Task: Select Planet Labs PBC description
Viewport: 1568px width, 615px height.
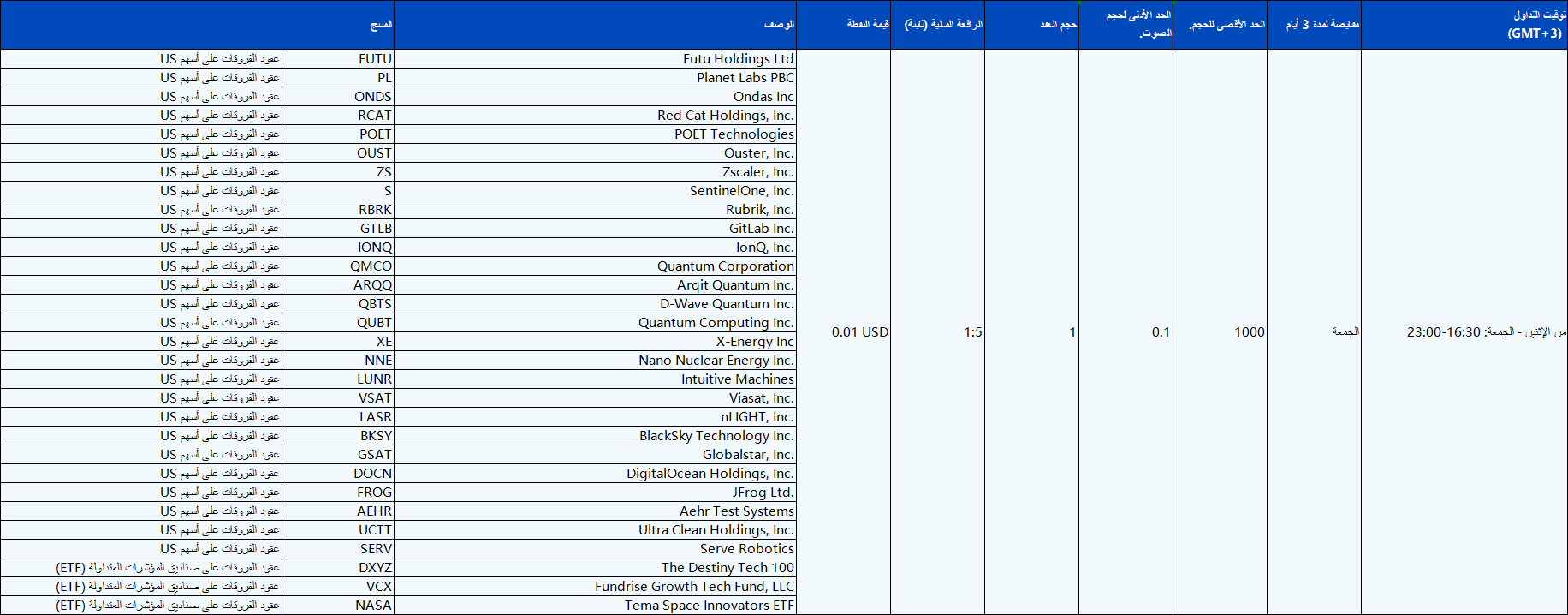Action: click(x=596, y=78)
